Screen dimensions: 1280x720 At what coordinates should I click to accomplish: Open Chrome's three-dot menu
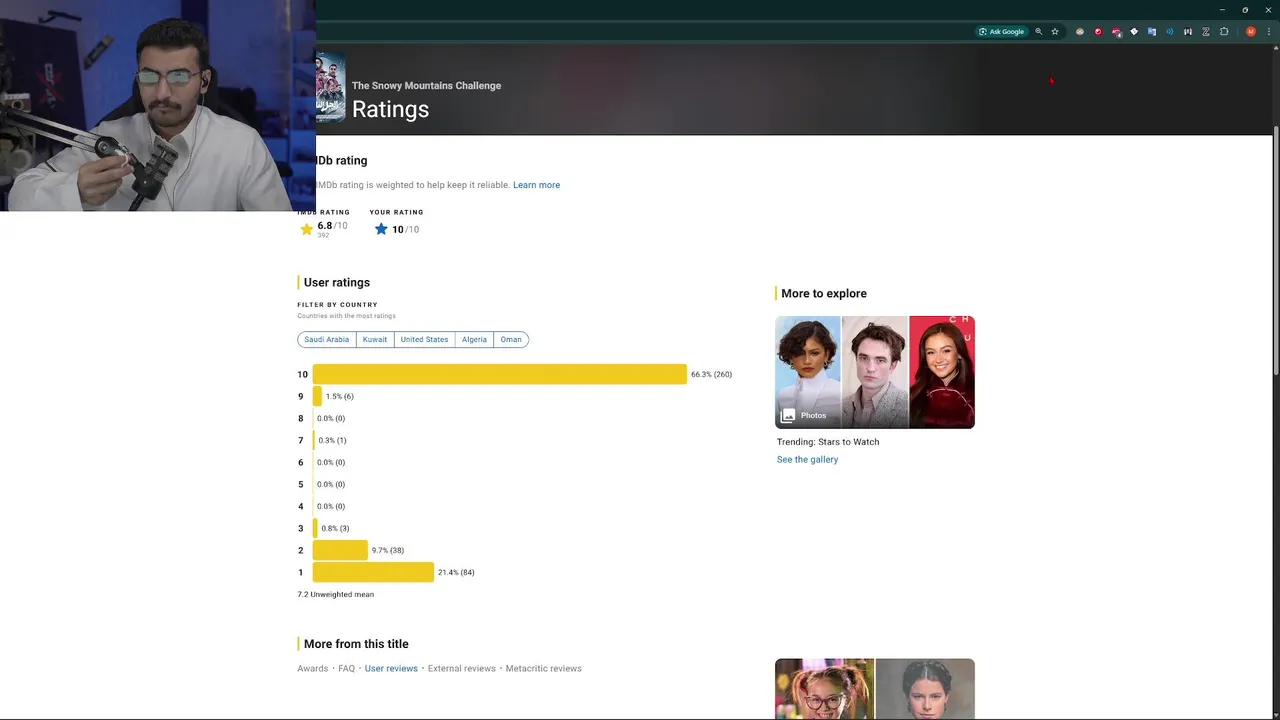[1268, 31]
